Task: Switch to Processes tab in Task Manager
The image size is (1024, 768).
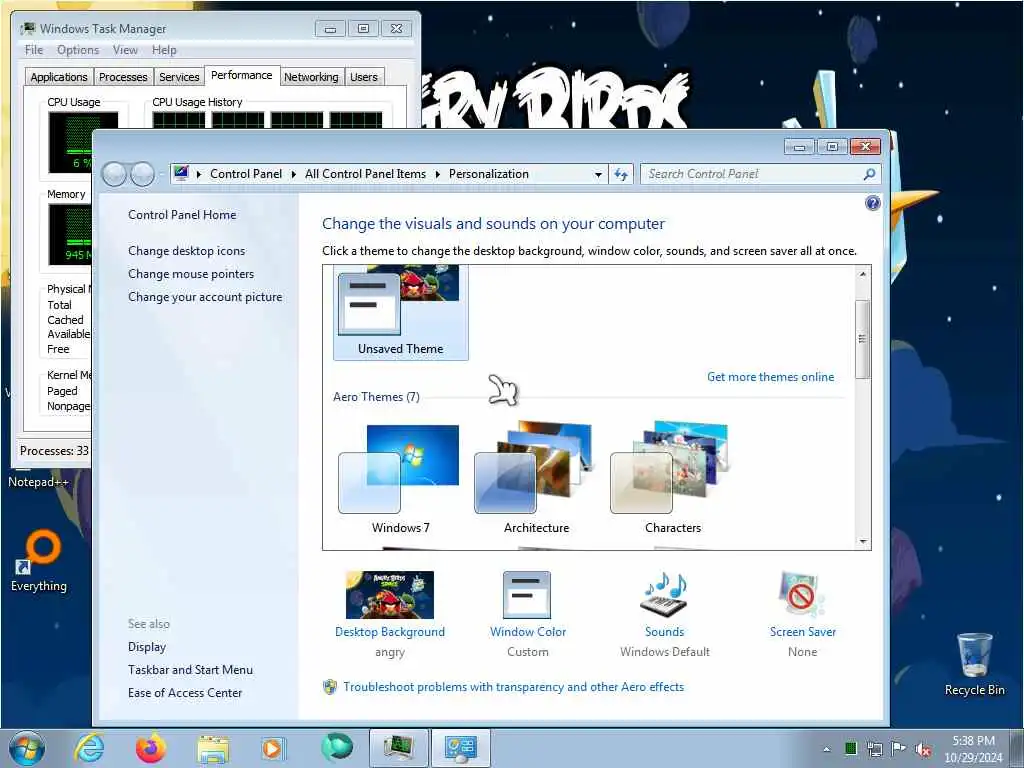Action: tap(123, 77)
